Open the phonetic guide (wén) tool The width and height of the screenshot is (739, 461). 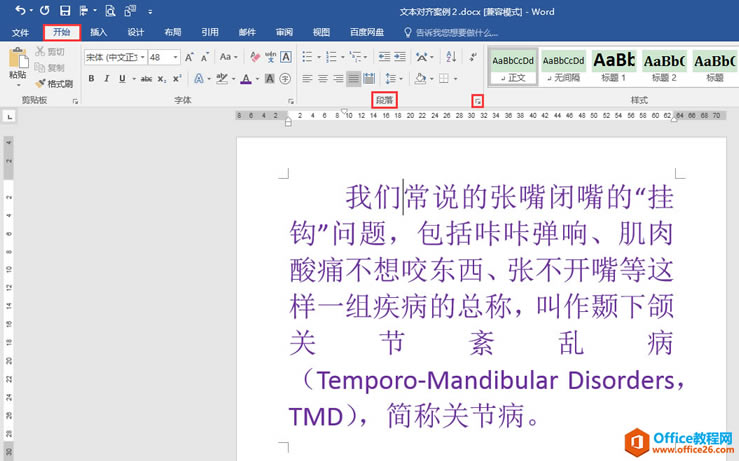pos(271,57)
